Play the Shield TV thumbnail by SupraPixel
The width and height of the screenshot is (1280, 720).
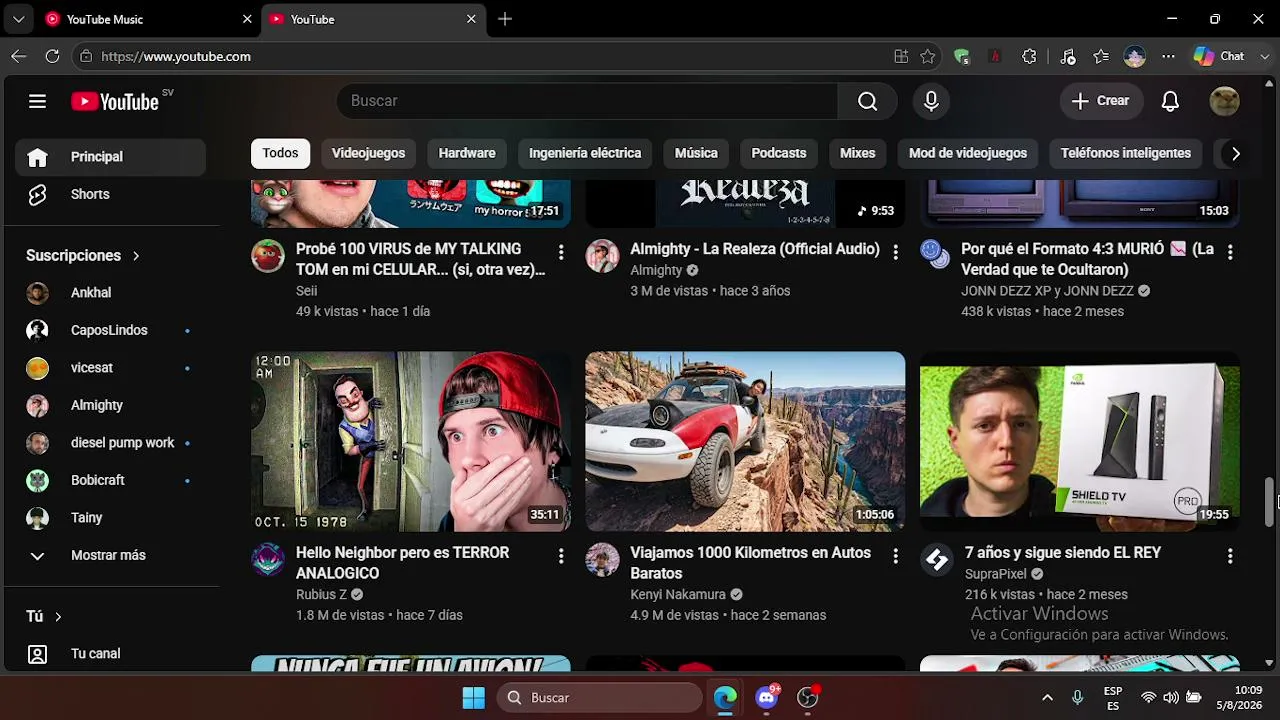coord(1080,441)
